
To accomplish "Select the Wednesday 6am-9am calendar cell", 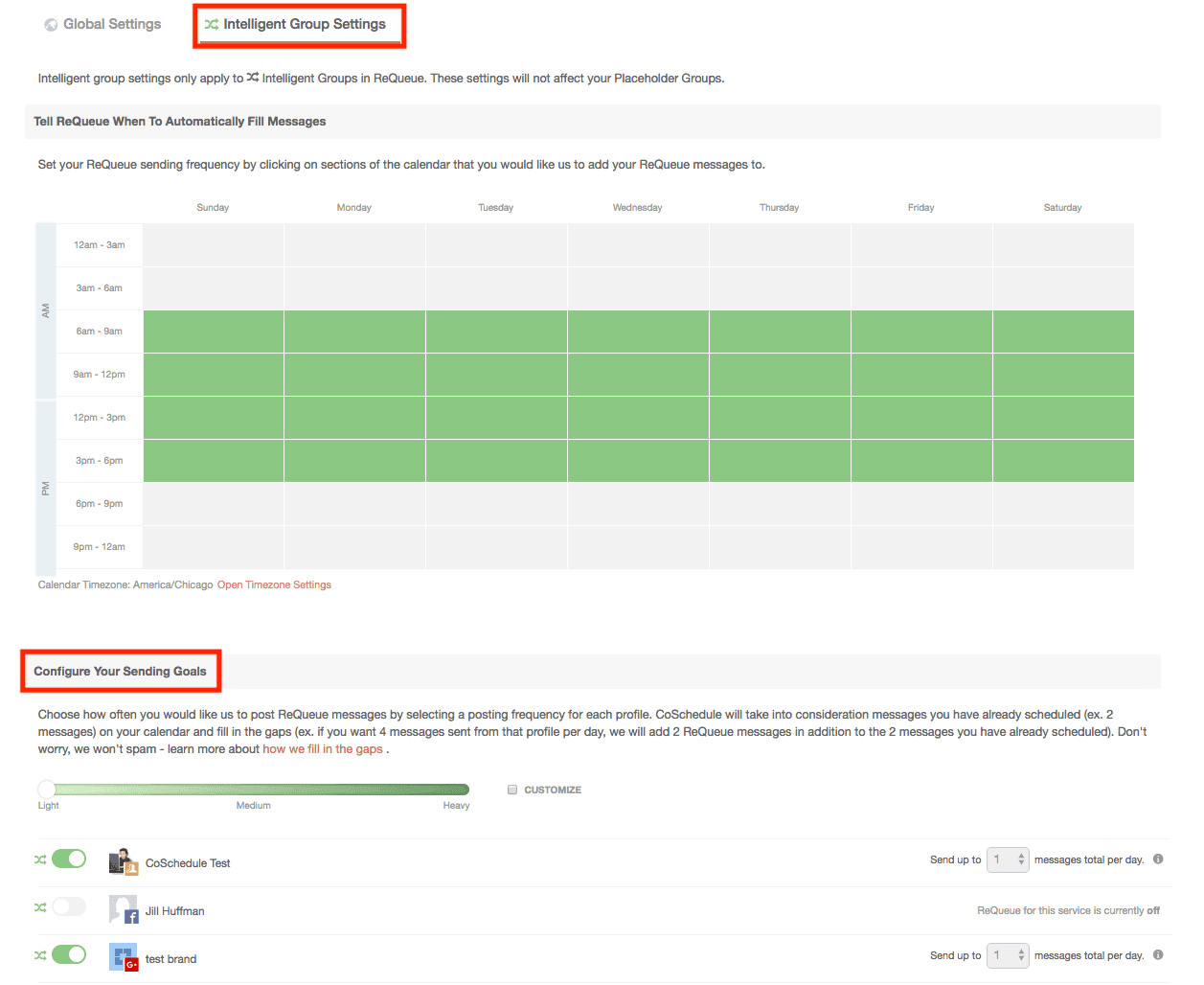I will click(637, 331).
